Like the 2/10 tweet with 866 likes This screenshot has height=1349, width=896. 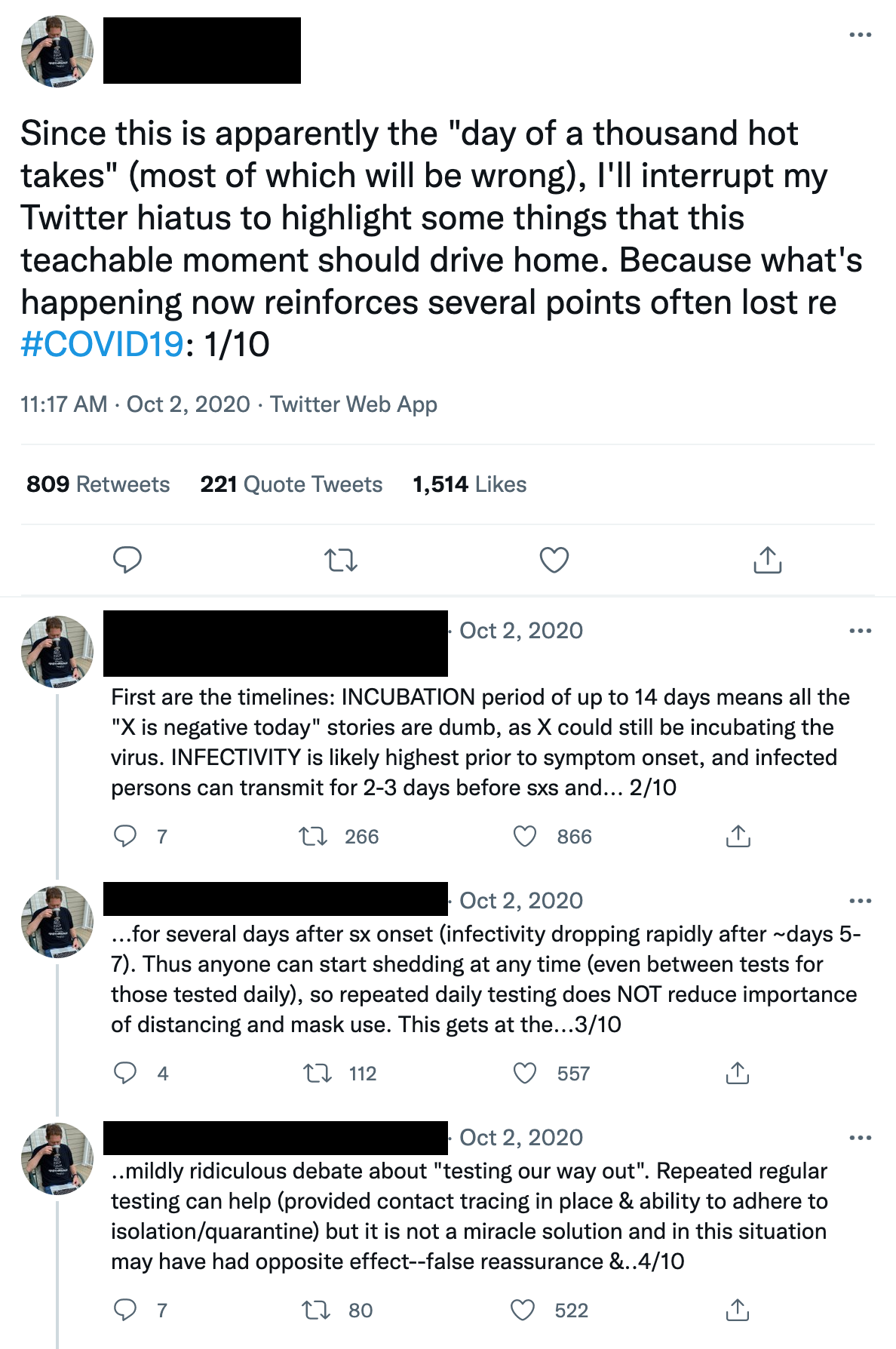(x=525, y=836)
